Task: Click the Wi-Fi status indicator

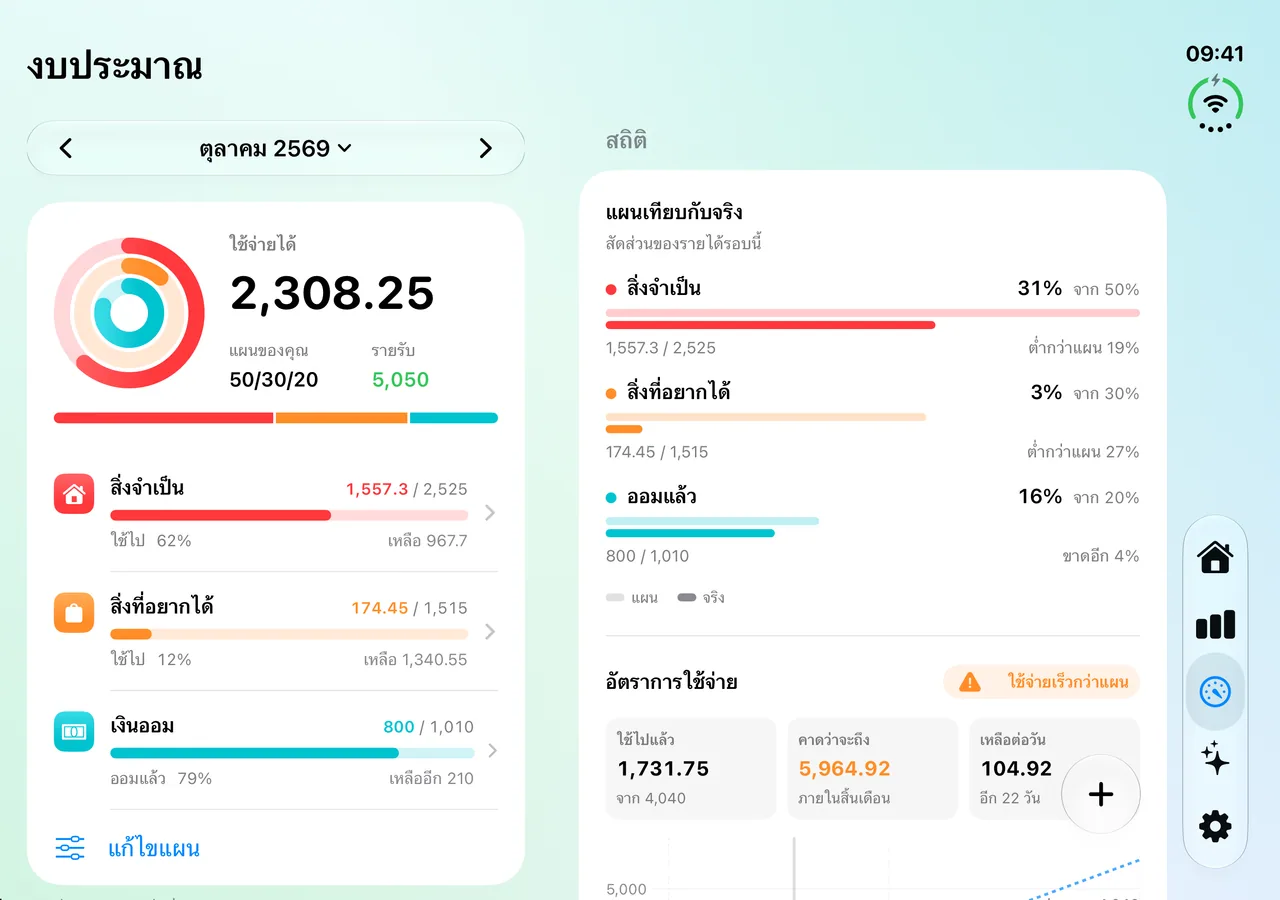Action: 1216,103
